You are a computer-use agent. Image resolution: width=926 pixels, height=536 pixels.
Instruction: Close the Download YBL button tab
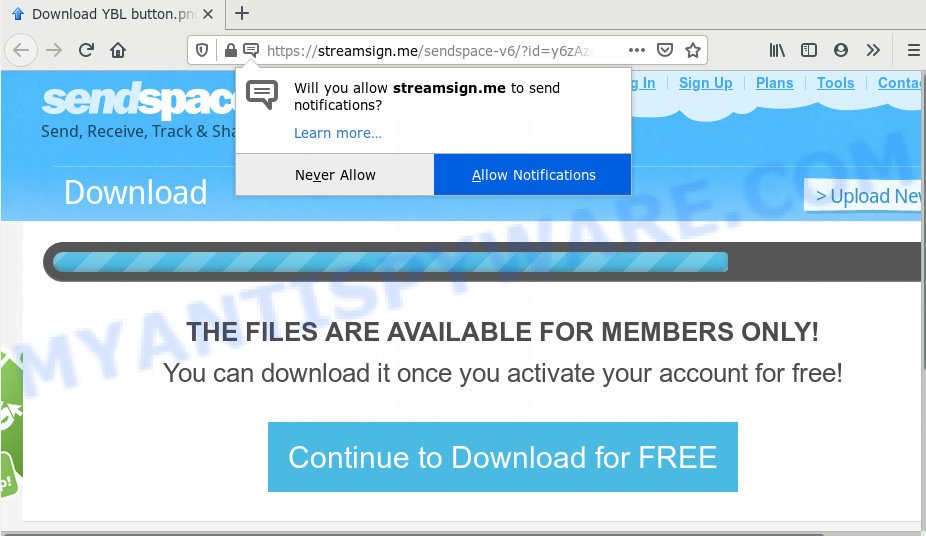(208, 14)
